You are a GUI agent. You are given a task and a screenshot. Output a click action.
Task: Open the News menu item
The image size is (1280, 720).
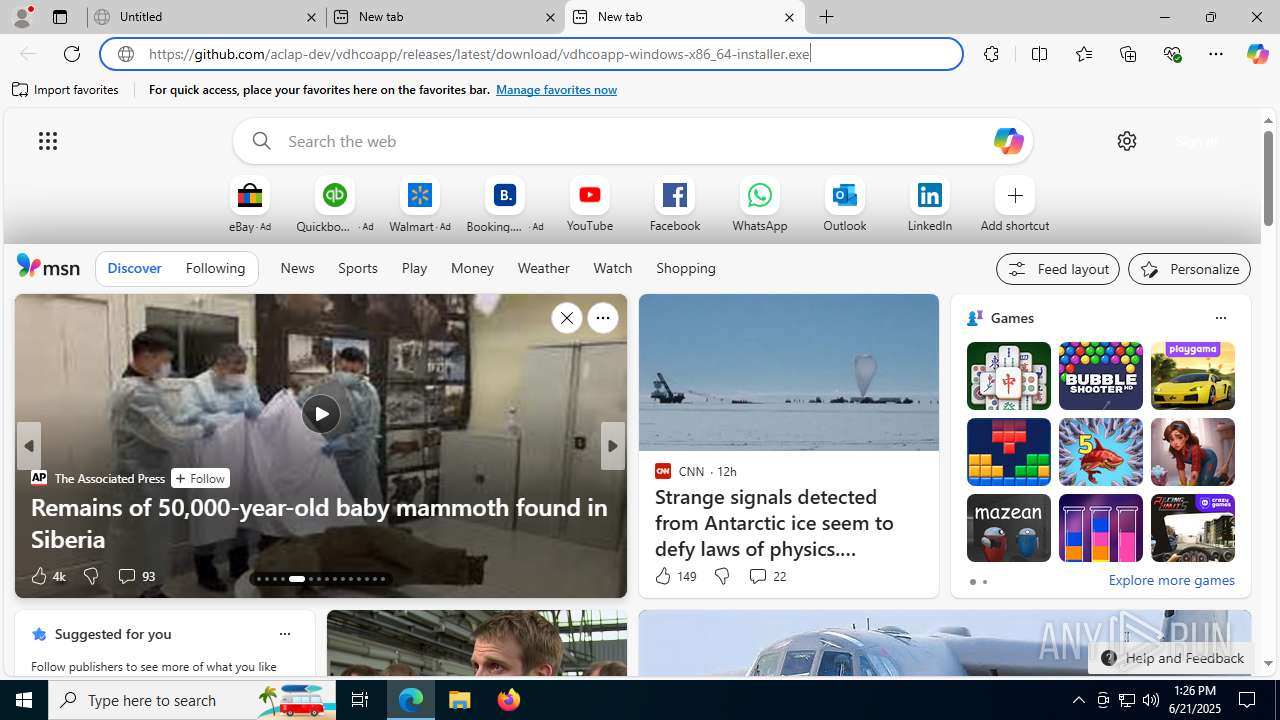click(297, 268)
